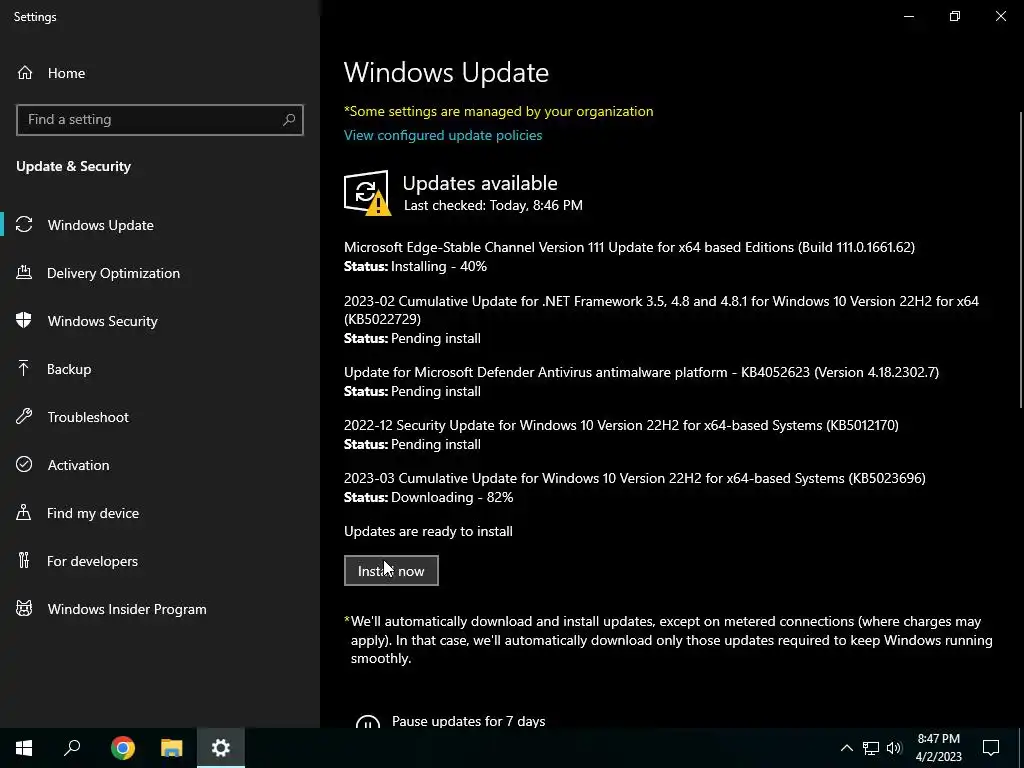The image size is (1024, 768).
Task: Focus the Find a setting search box
Action: coord(159,120)
